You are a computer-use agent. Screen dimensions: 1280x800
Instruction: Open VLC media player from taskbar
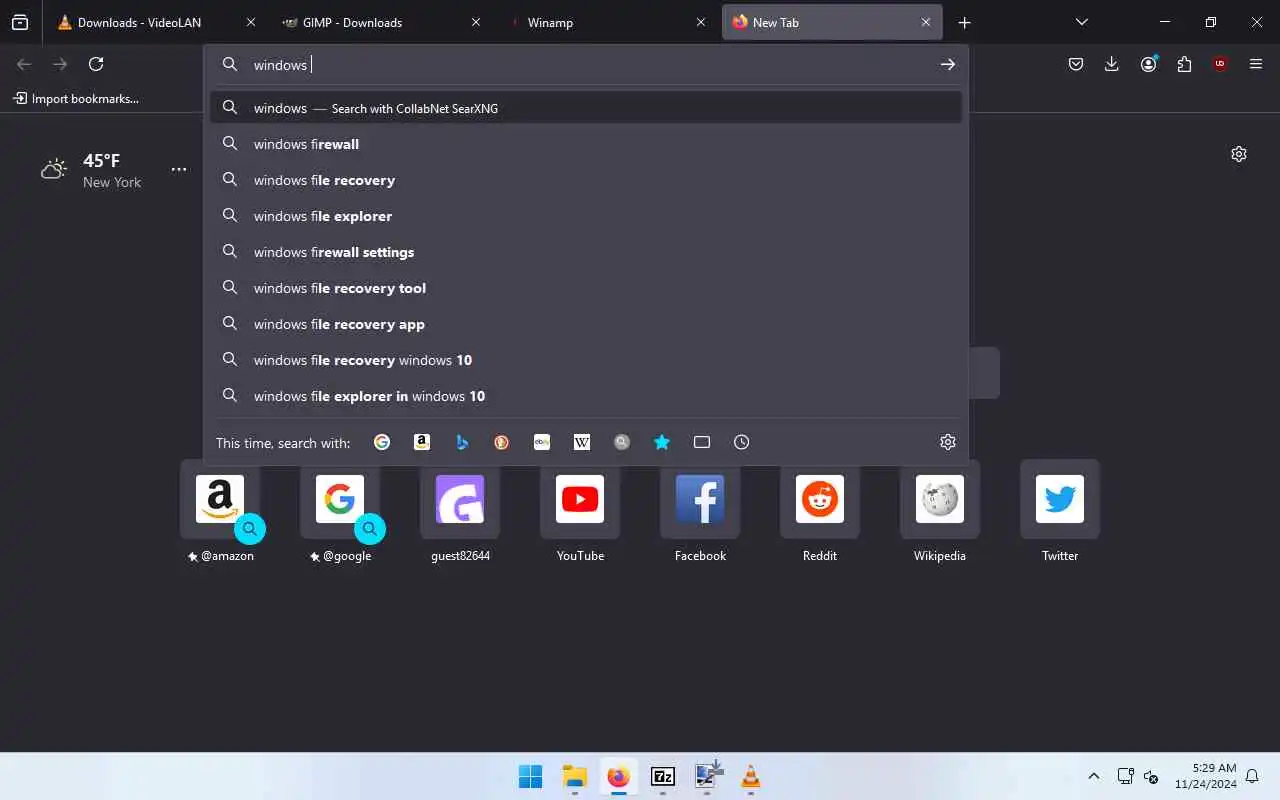click(x=750, y=776)
